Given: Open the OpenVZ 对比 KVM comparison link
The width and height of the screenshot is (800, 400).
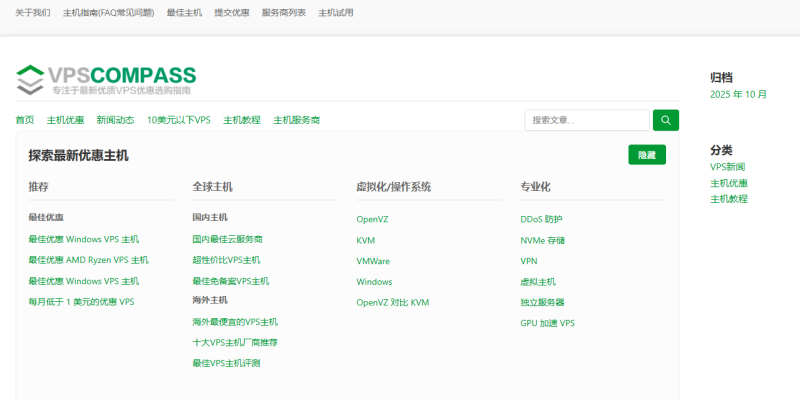Looking at the screenshot, I should click(x=393, y=303).
